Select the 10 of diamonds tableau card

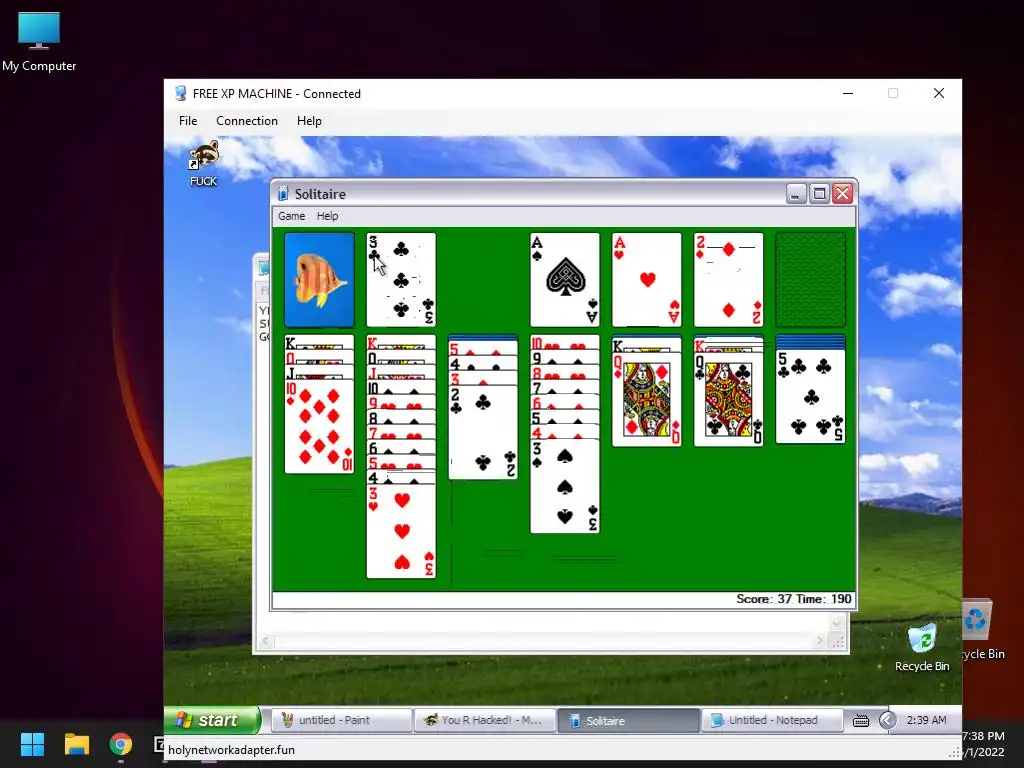(319, 428)
